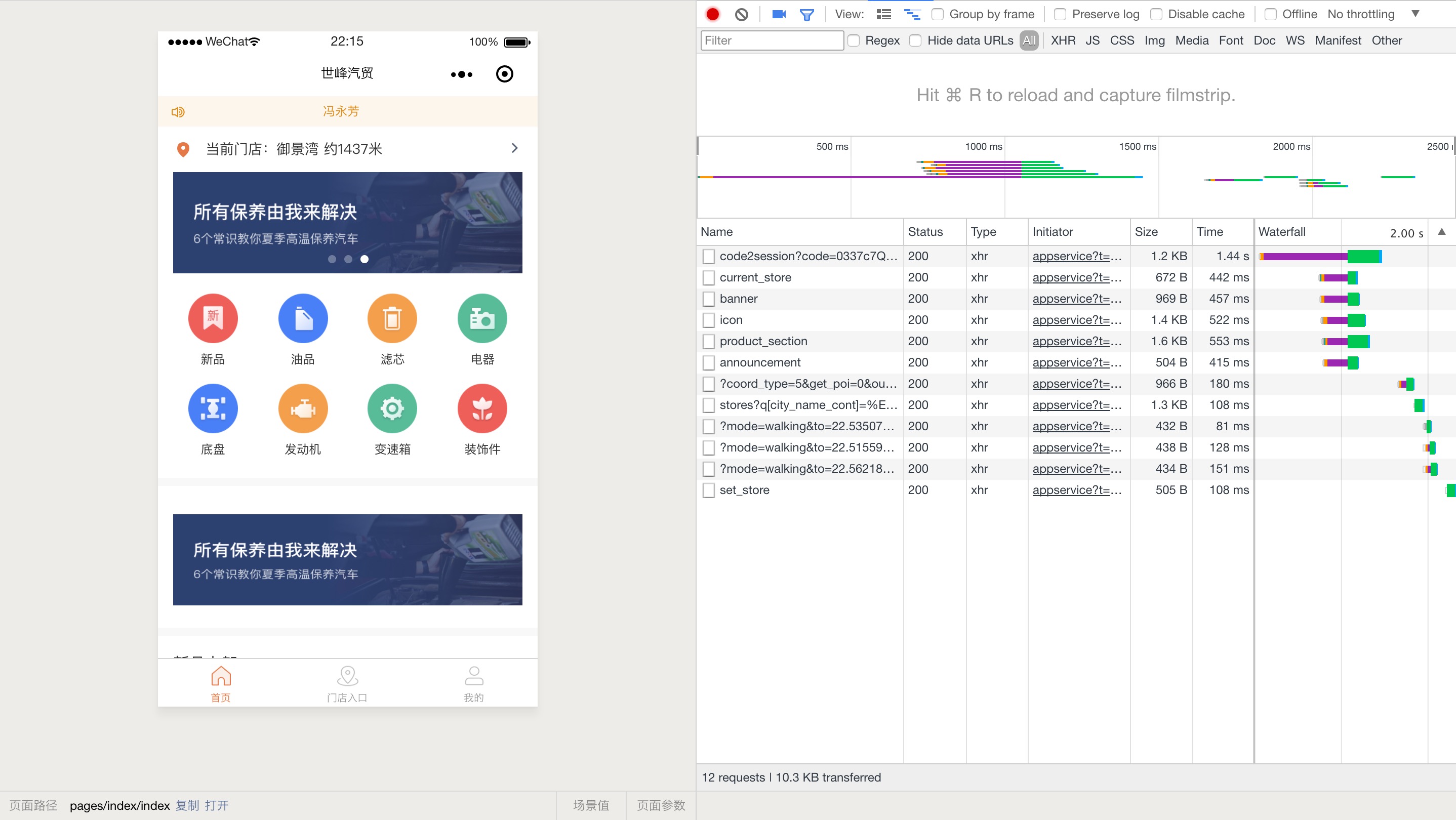
Task: Click the 复制 link for the page path
Action: (x=187, y=805)
